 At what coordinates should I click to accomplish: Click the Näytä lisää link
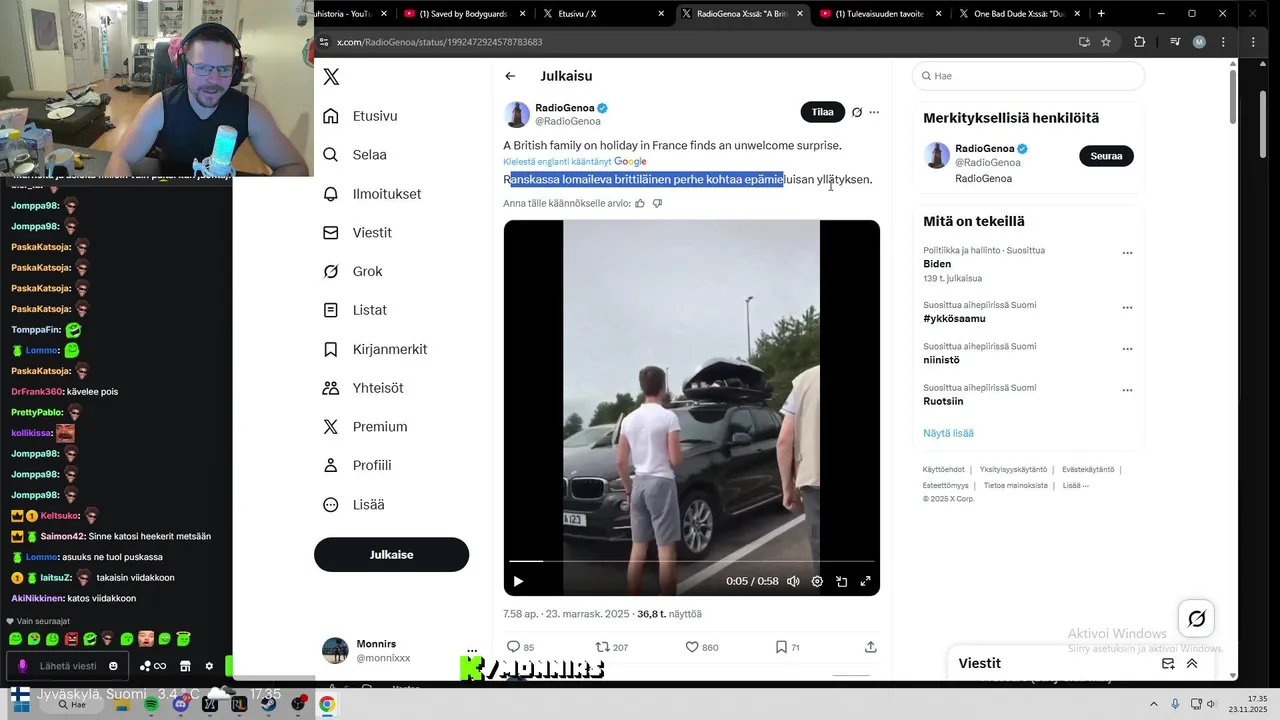948,433
